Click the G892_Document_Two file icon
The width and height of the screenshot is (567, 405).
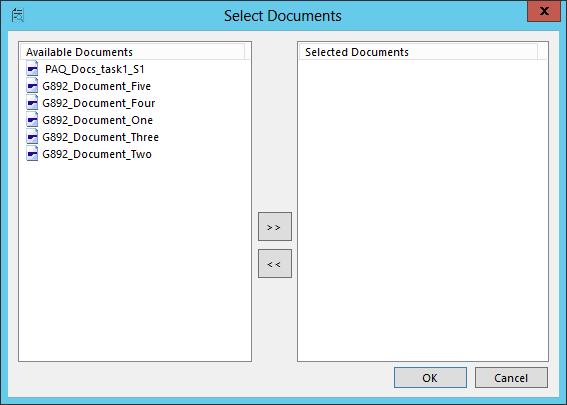pyautogui.click(x=32, y=154)
